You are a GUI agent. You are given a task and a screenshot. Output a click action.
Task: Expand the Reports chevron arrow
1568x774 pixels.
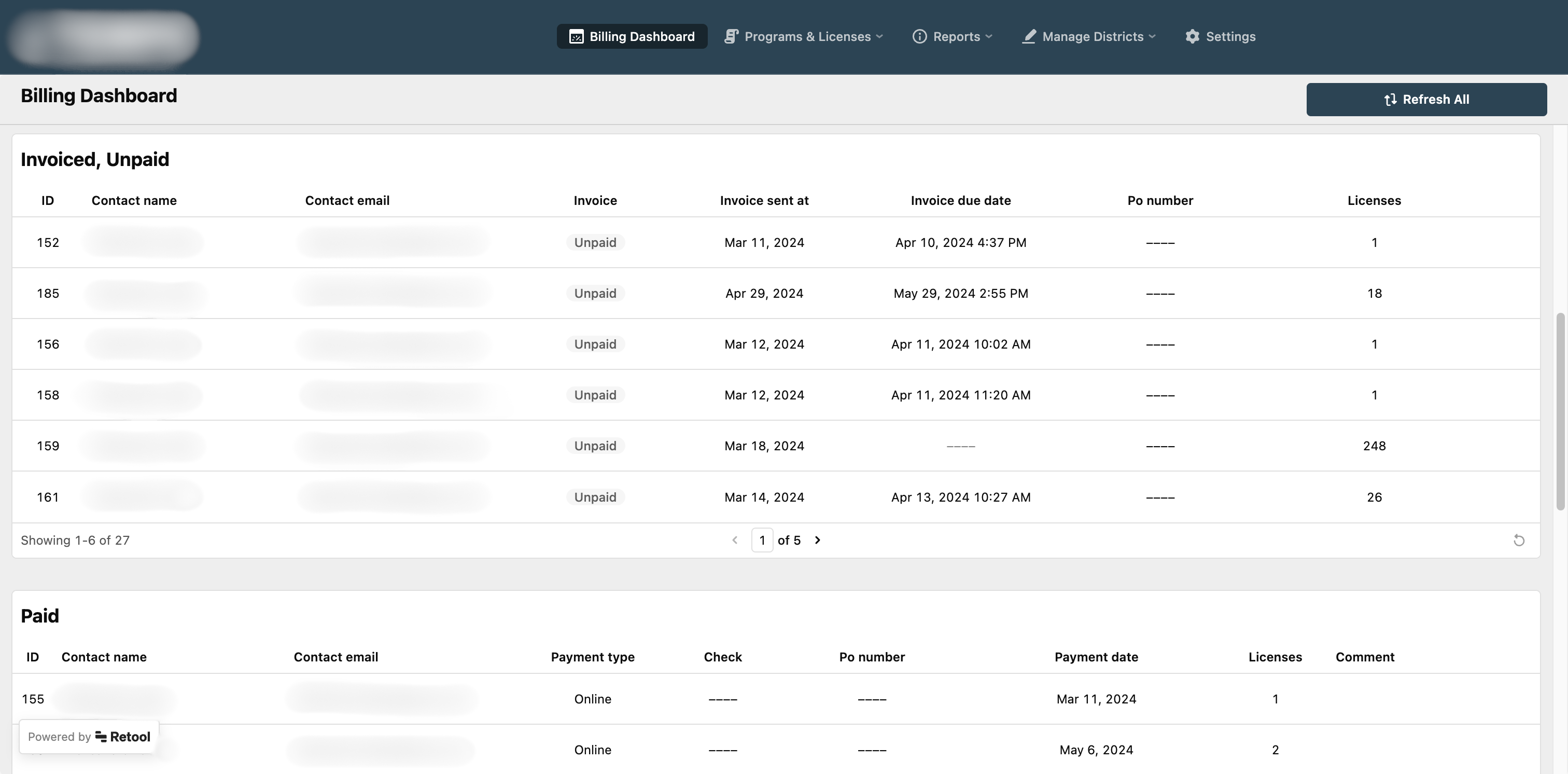point(988,36)
